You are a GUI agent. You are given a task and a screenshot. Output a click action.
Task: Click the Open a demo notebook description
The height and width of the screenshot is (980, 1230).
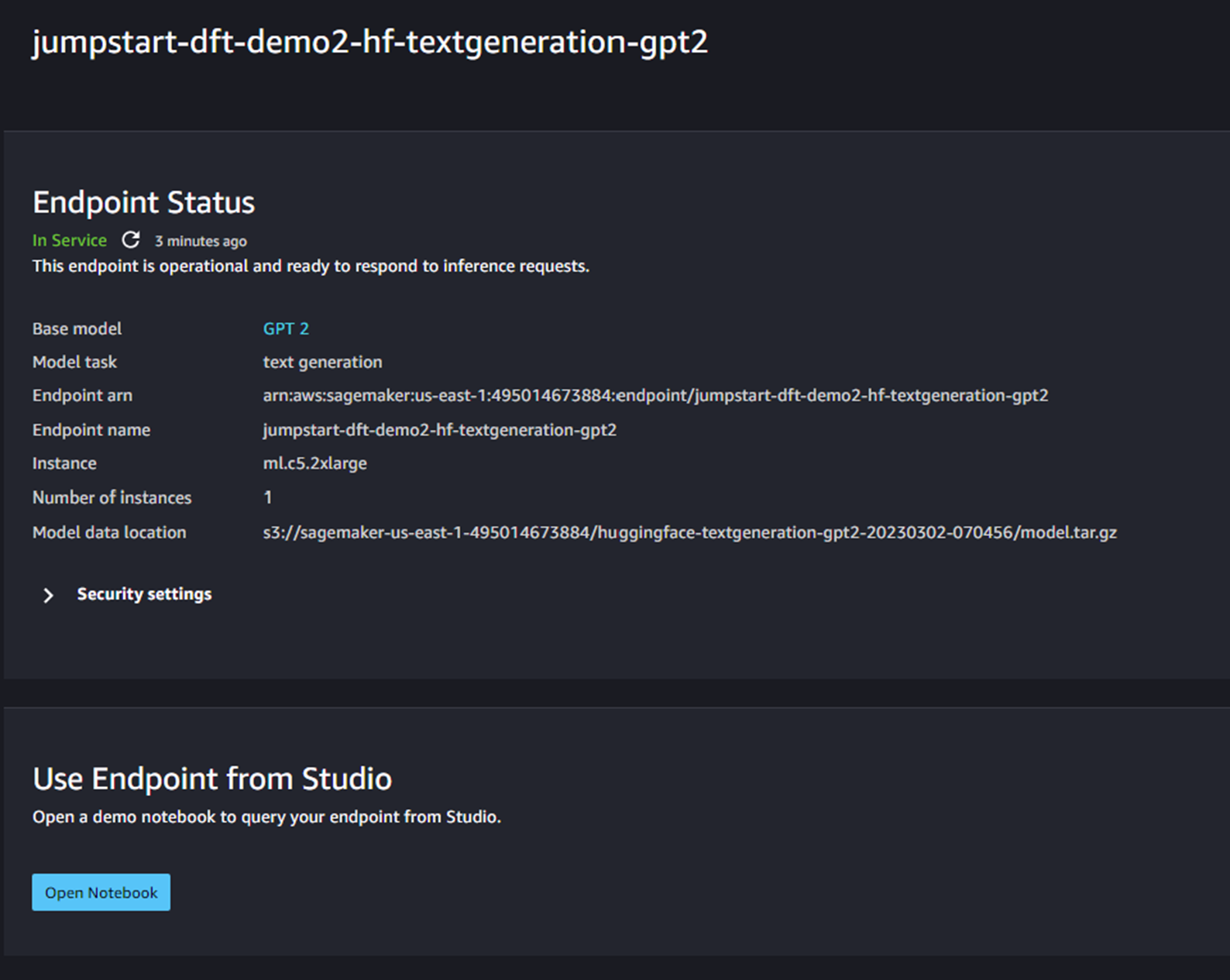click(x=266, y=817)
